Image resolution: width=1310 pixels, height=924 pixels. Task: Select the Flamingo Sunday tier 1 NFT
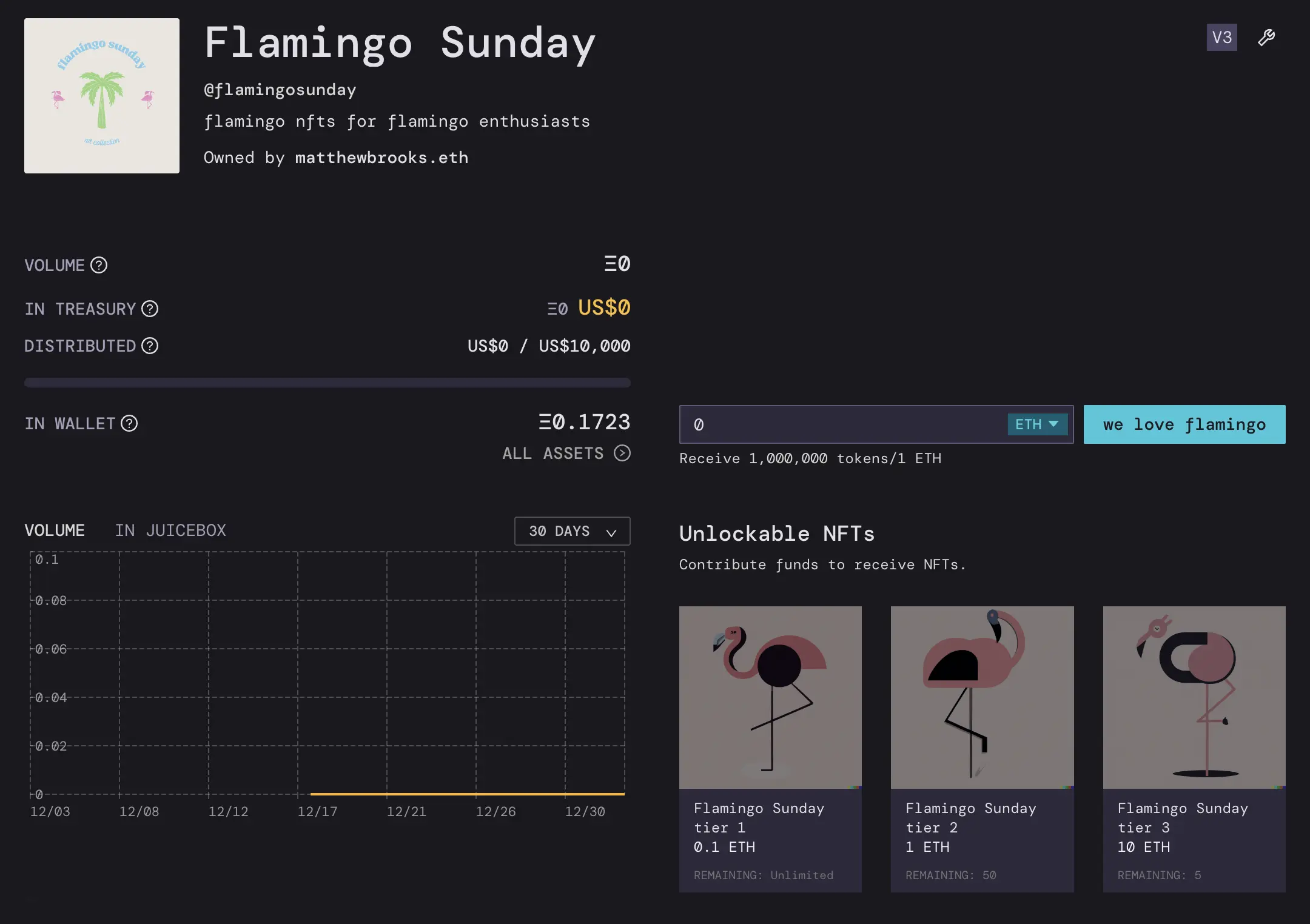770,748
